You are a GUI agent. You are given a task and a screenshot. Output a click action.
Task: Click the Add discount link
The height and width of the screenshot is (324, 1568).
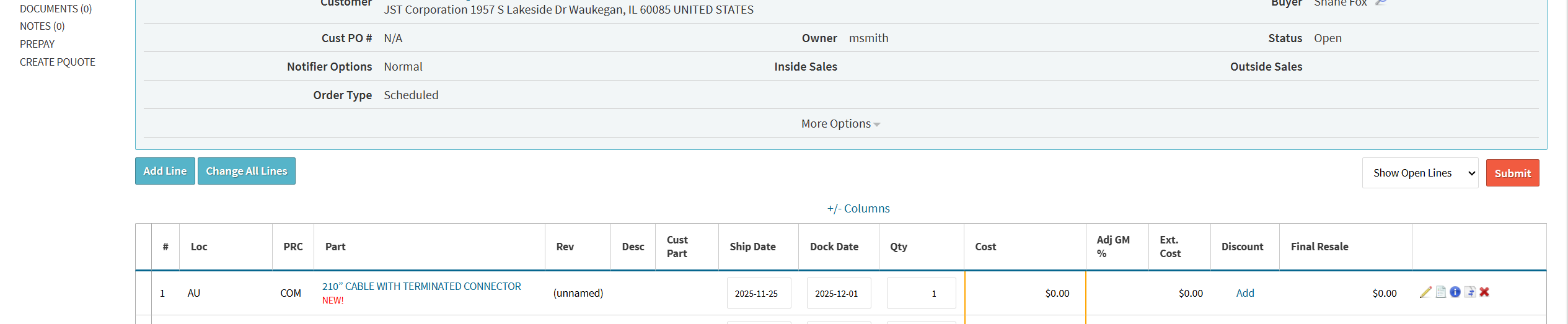click(1245, 293)
